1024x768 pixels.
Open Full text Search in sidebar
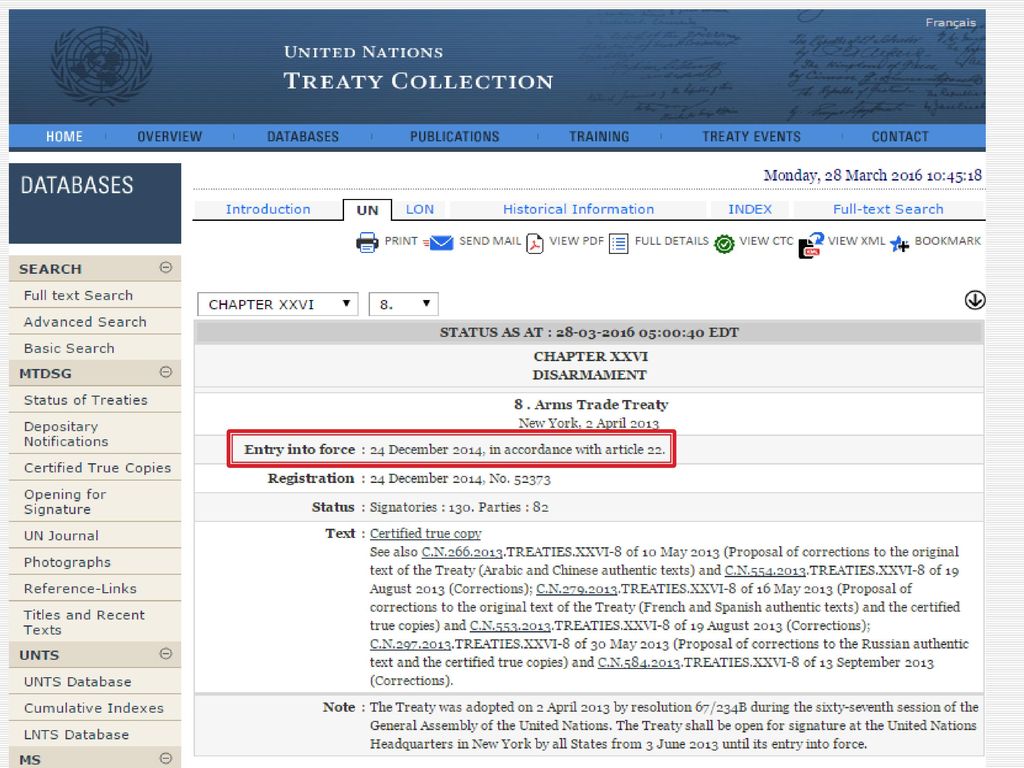78,295
